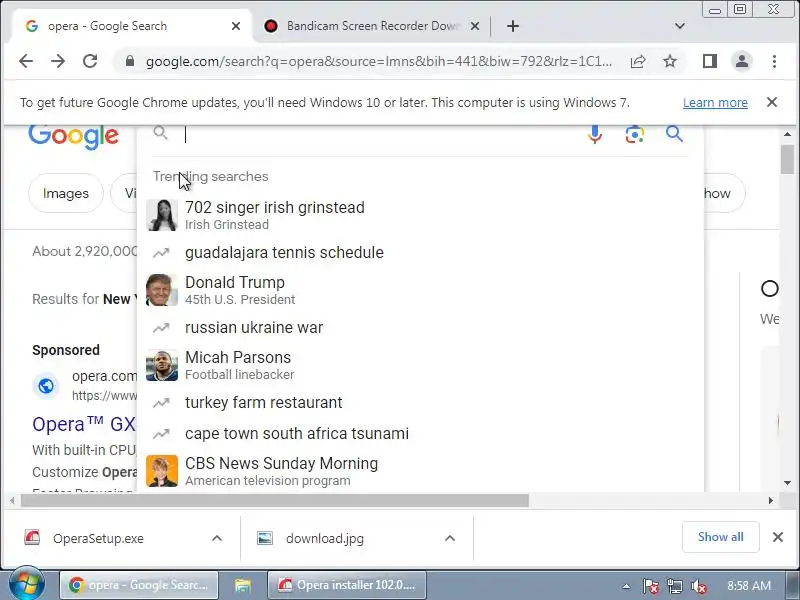
Task: Reload the current page
Action: [90, 61]
